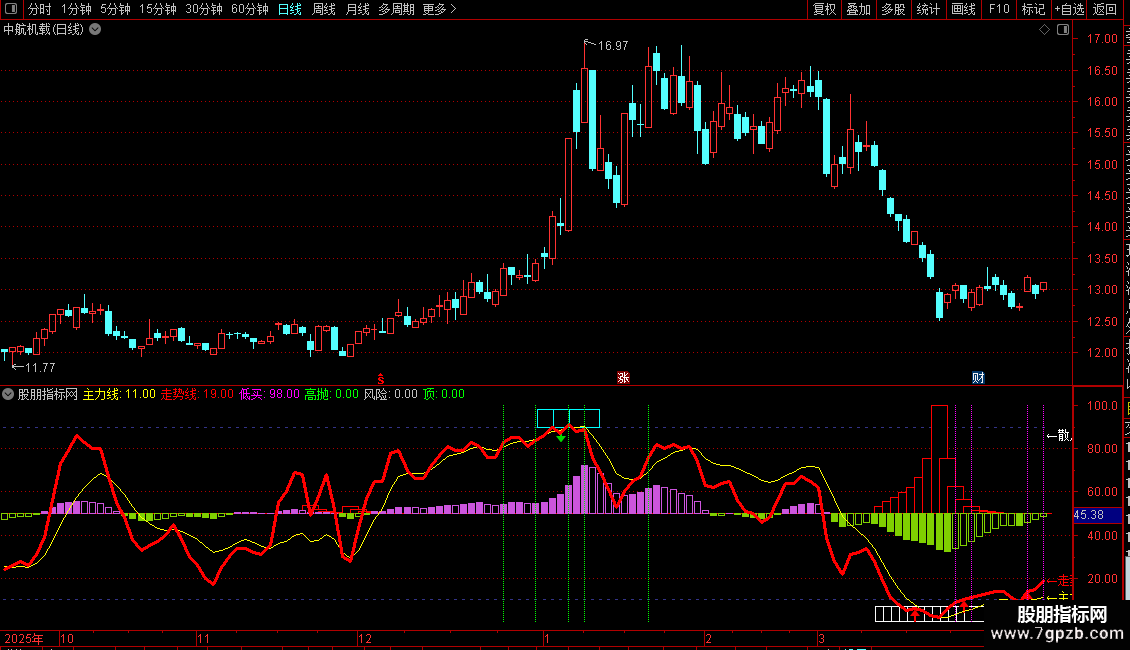Viewport: 1130px width, 650px height.
Task: Open 画线 drawing tools
Action: pos(964,9)
